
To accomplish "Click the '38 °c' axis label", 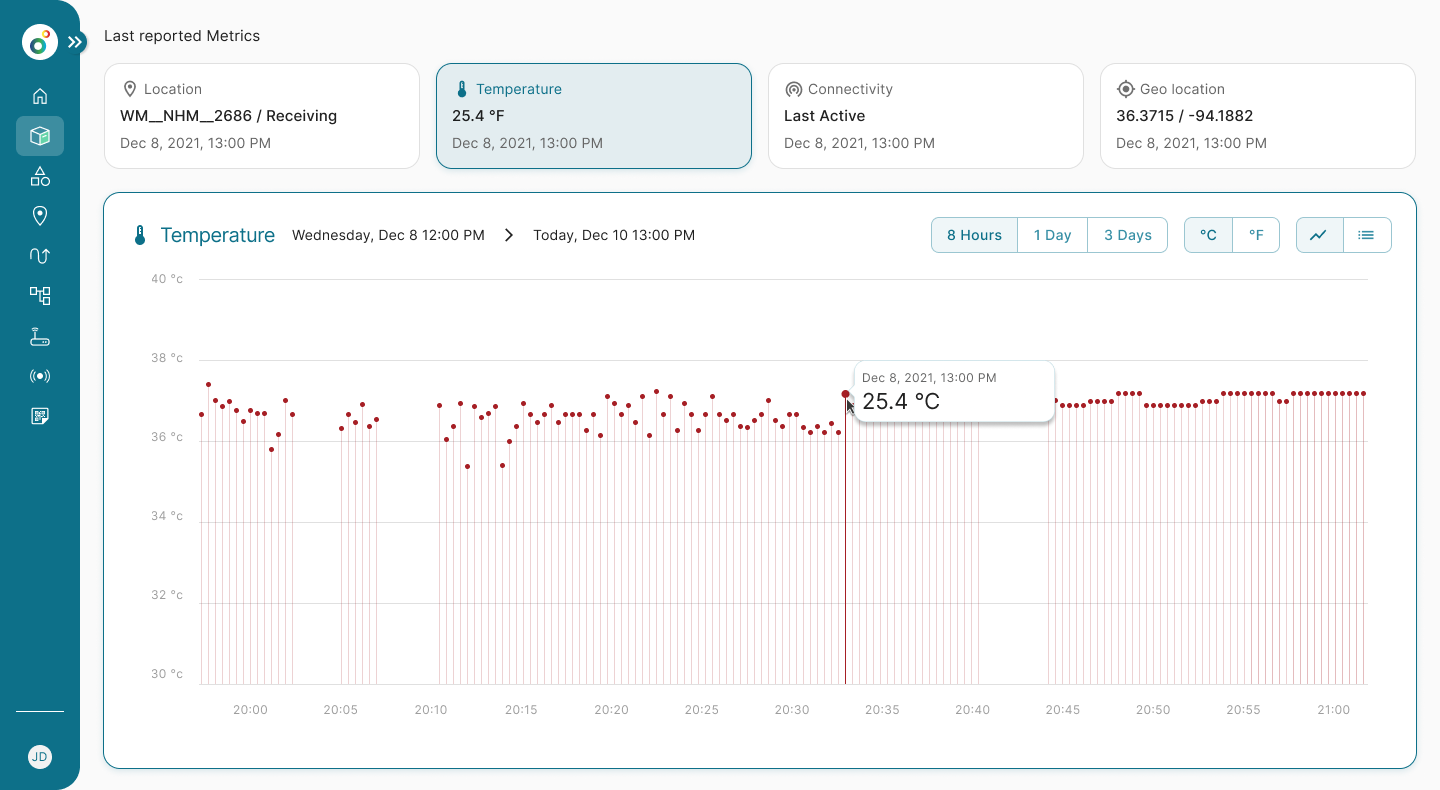I will coord(167,358).
